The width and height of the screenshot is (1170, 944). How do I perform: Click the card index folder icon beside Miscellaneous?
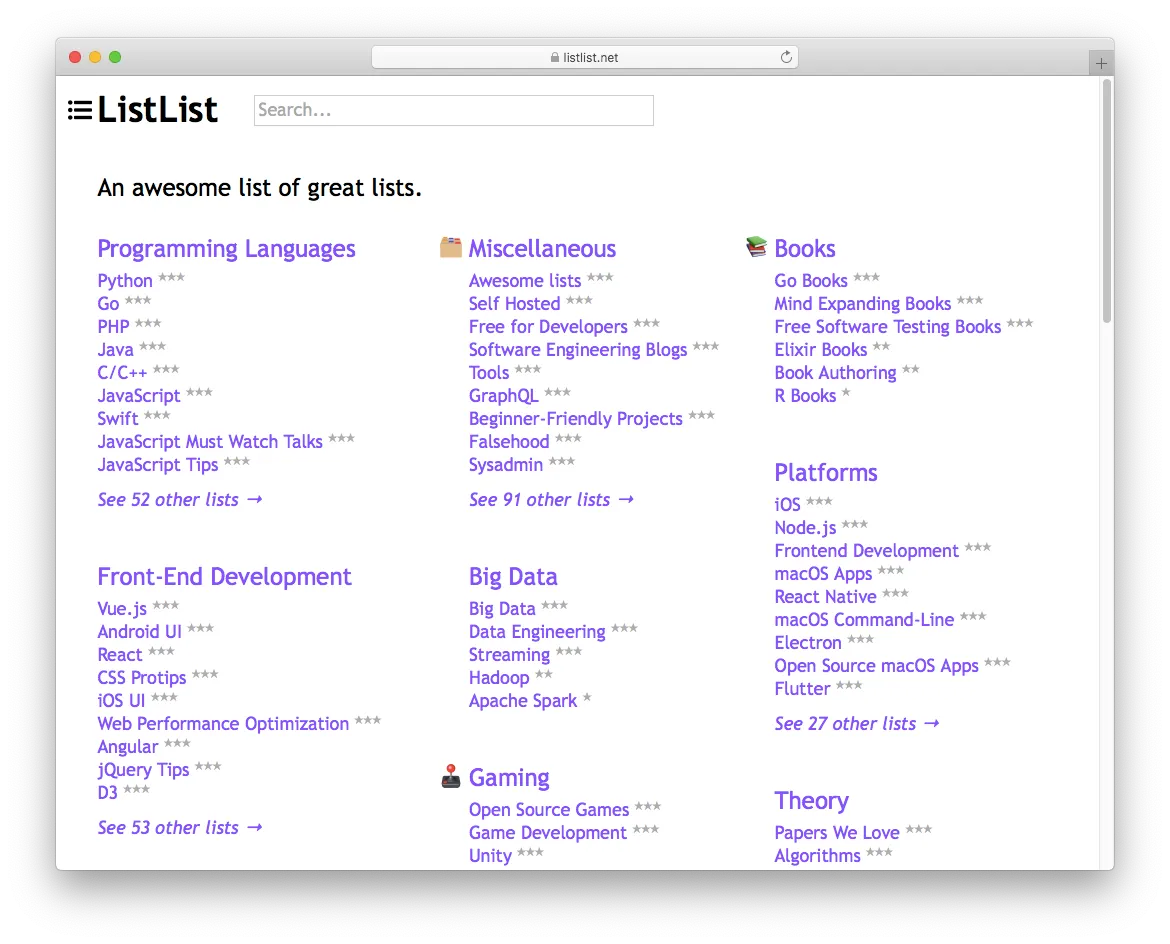coord(452,247)
